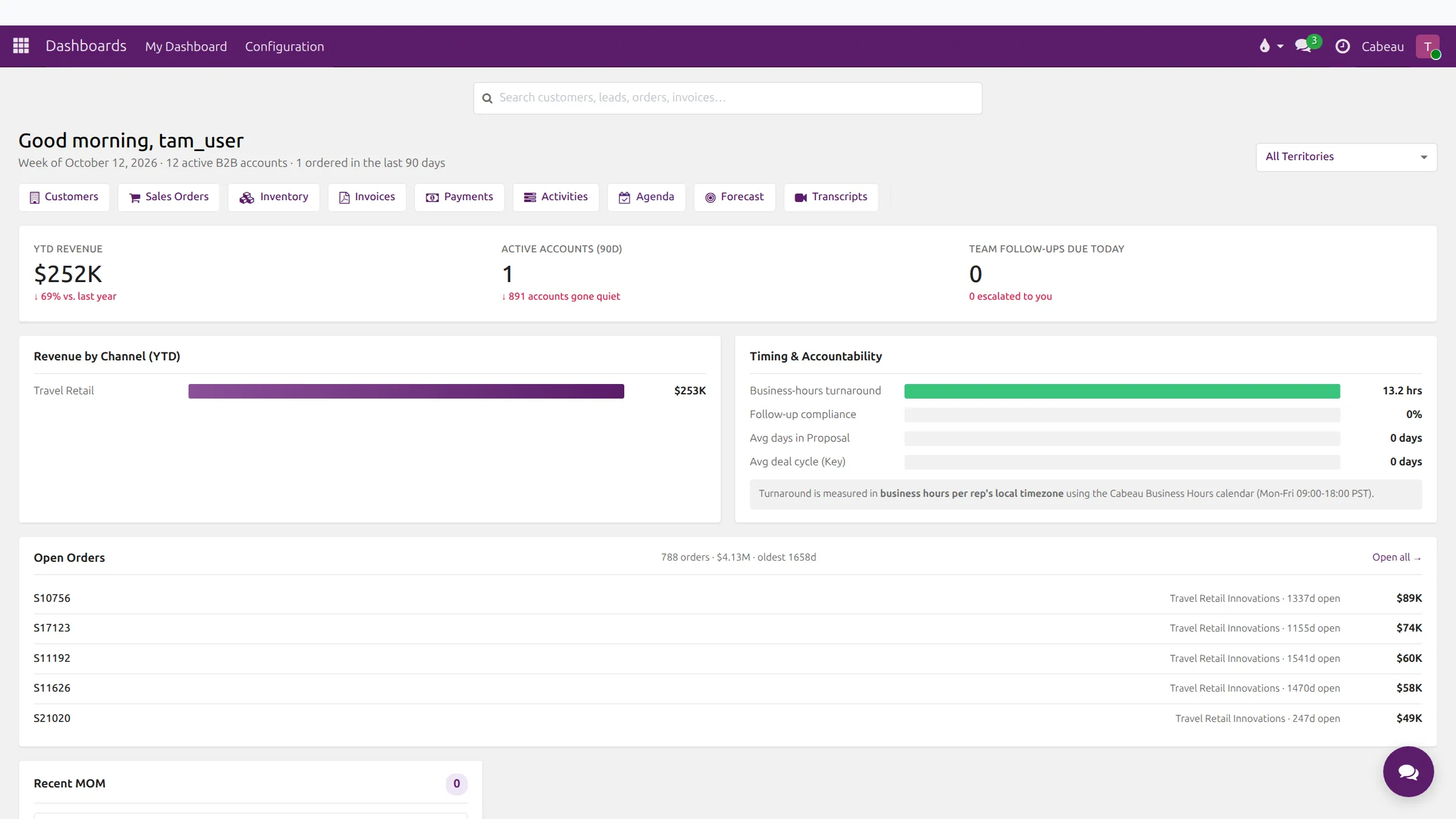Screen dimensions: 1456x819
Task: Click the $89K amount for S10756
Action: point(1409,598)
